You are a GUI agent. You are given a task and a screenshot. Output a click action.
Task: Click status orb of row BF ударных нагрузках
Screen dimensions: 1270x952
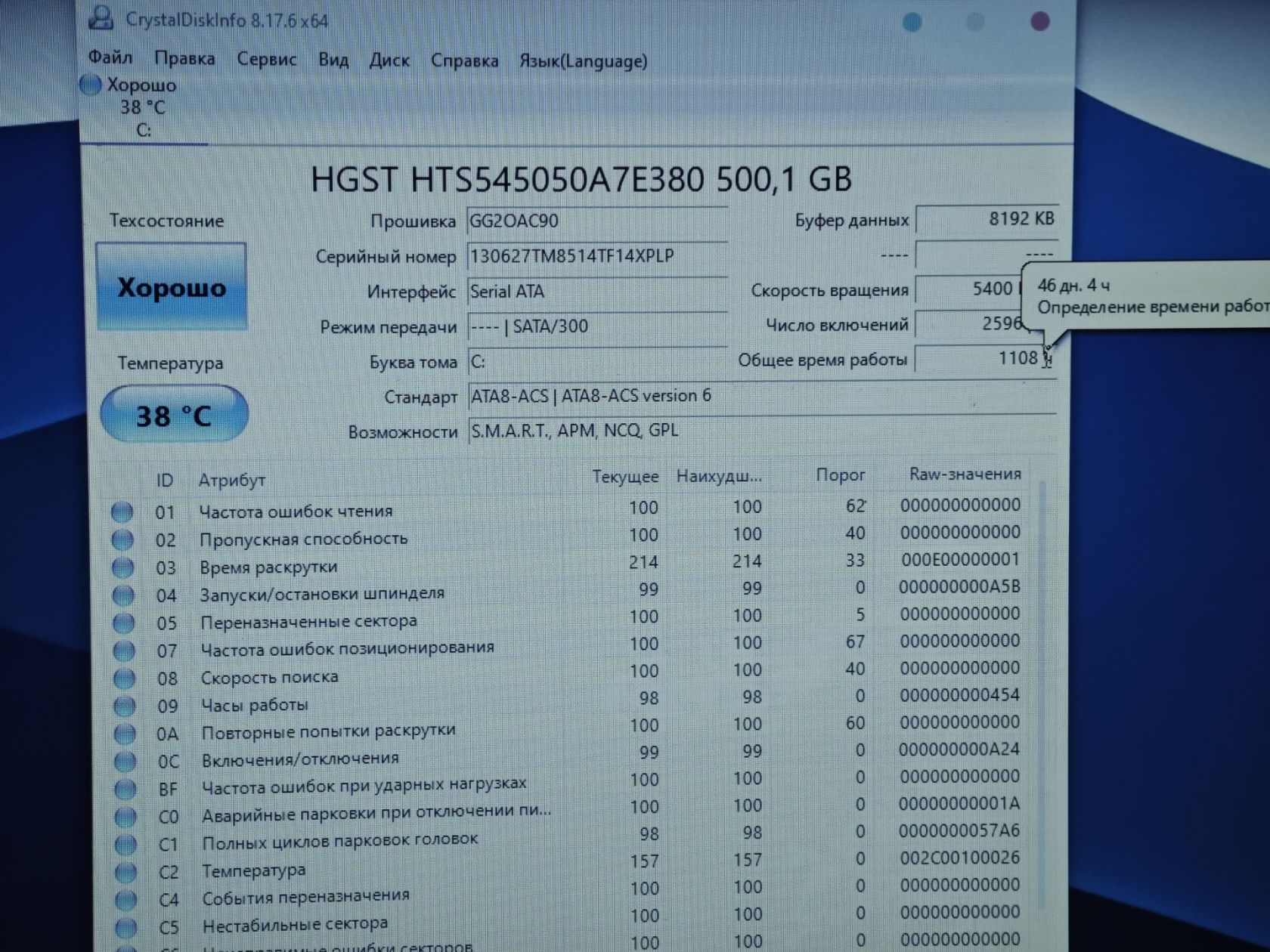[x=125, y=790]
